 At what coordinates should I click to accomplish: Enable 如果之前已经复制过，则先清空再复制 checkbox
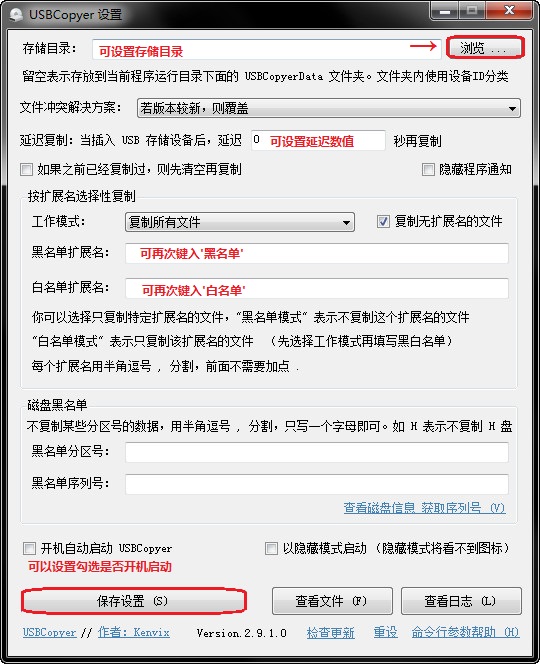(x=26, y=170)
